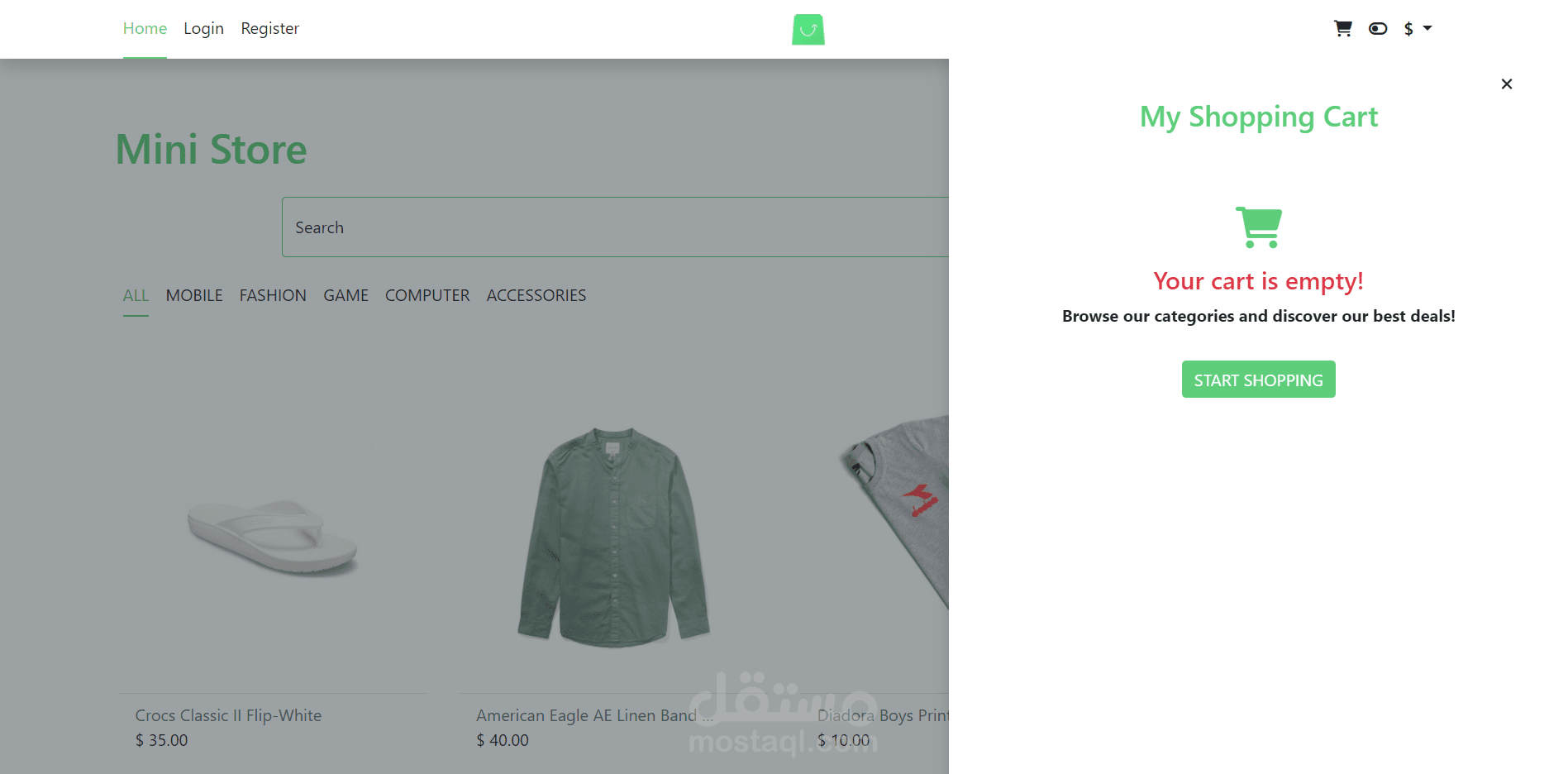Switch to the FASHION category tab

pyautogui.click(x=273, y=295)
